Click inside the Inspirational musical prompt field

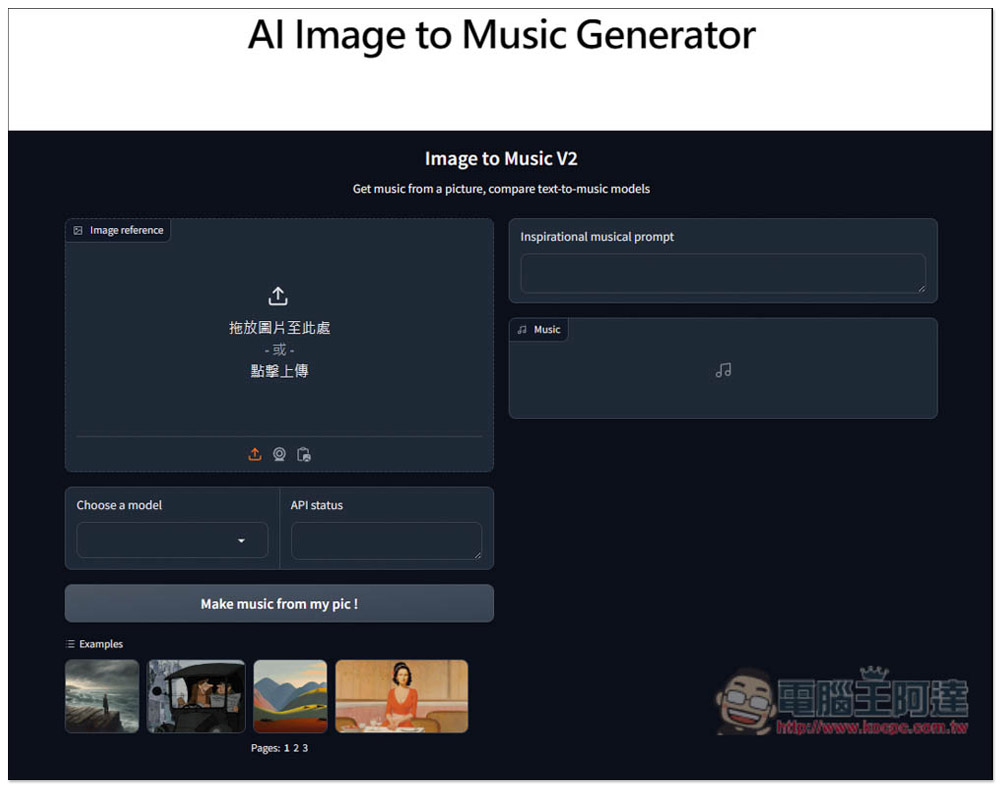coord(723,273)
